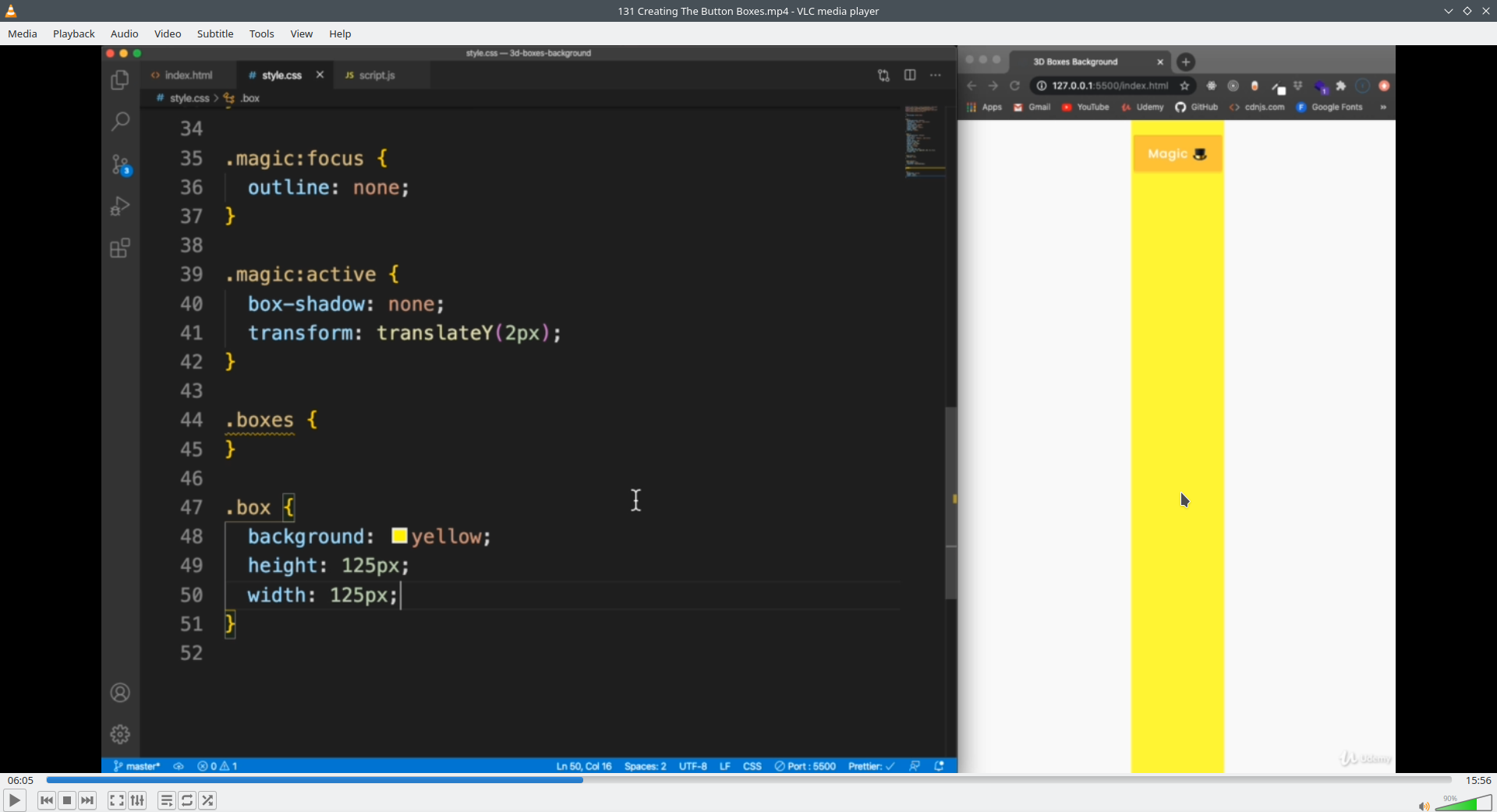This screenshot has width=1497, height=812.
Task: Close the style.css editor tab
Action: [320, 75]
